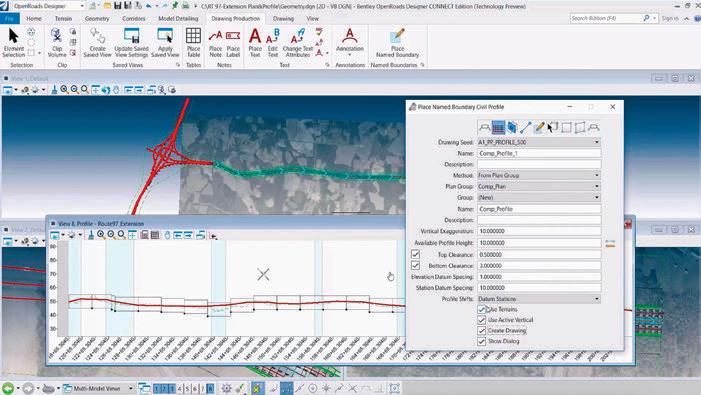The image size is (701, 395).
Task: Expand the Profile Shifts dropdown
Action: pos(539,299)
